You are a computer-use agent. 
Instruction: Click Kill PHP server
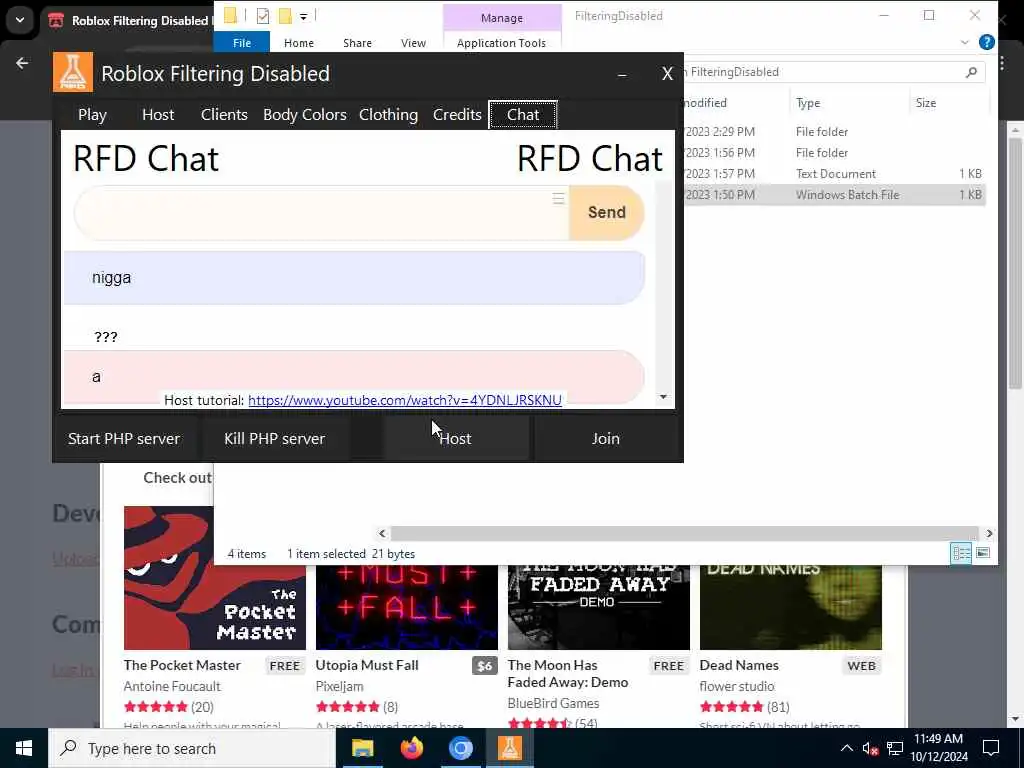click(x=274, y=439)
